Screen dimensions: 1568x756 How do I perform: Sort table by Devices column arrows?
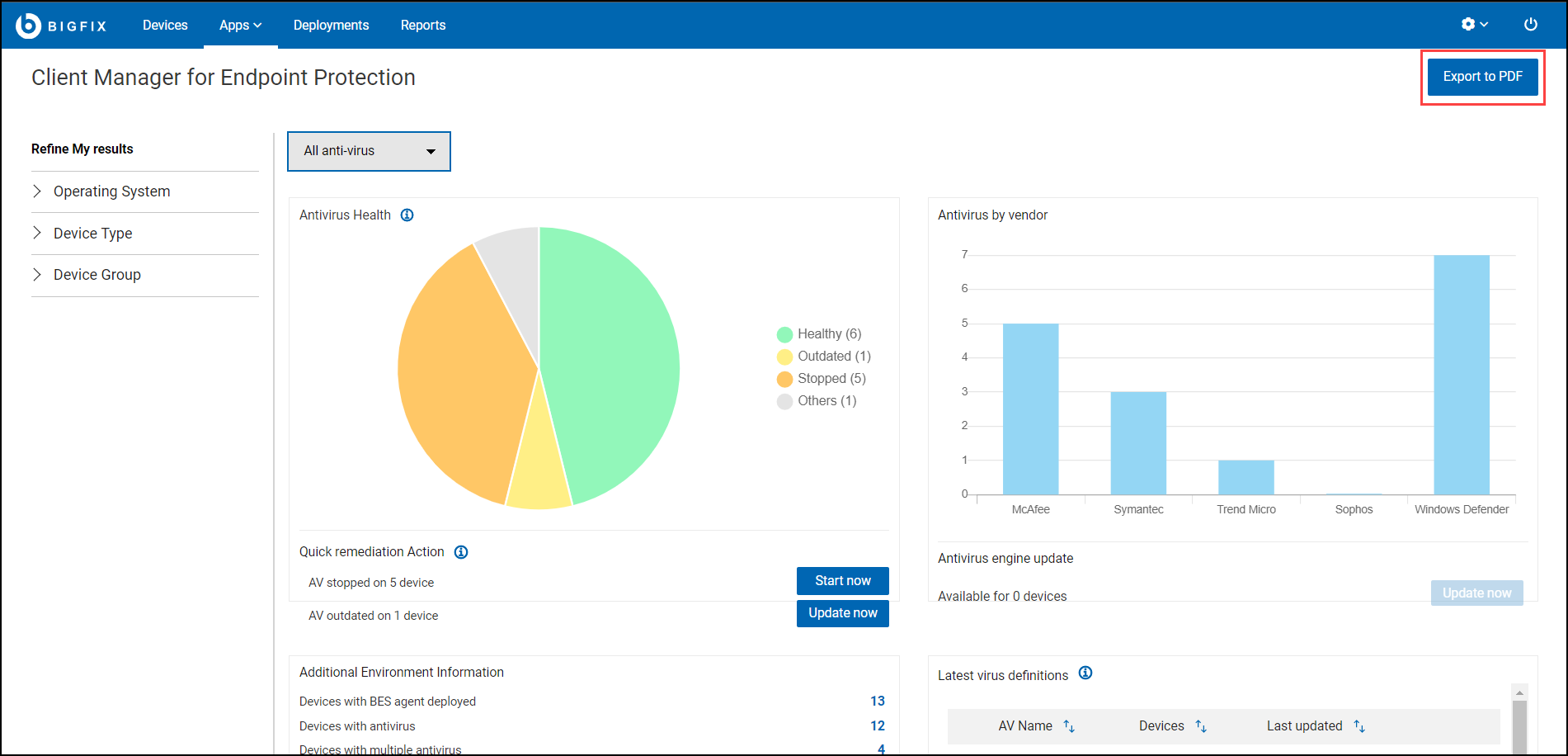(1201, 726)
